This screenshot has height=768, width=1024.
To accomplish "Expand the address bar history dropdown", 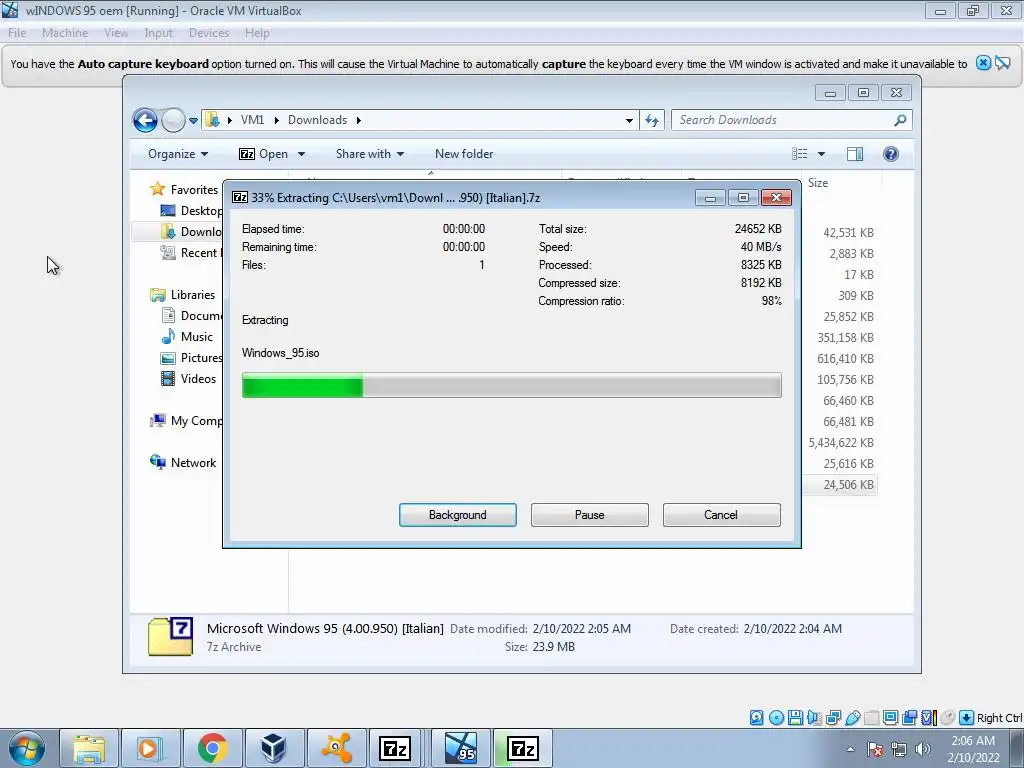I will coord(629,120).
